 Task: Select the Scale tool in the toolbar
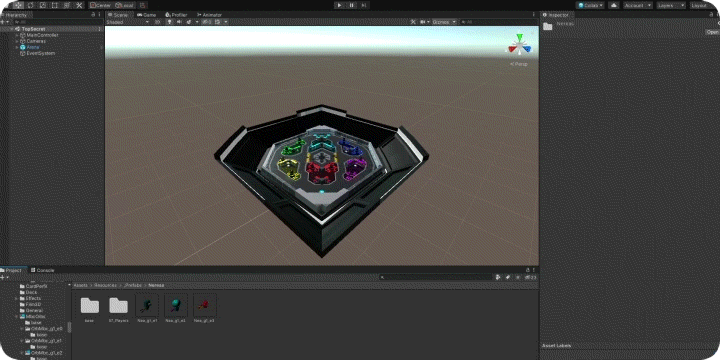pyautogui.click(x=42, y=5)
